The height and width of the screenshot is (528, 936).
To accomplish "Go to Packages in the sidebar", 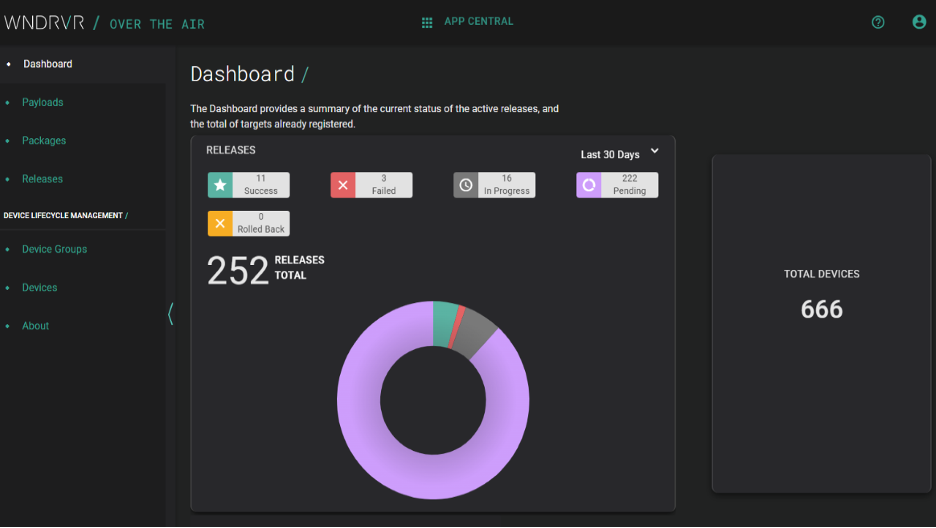I will (x=44, y=141).
